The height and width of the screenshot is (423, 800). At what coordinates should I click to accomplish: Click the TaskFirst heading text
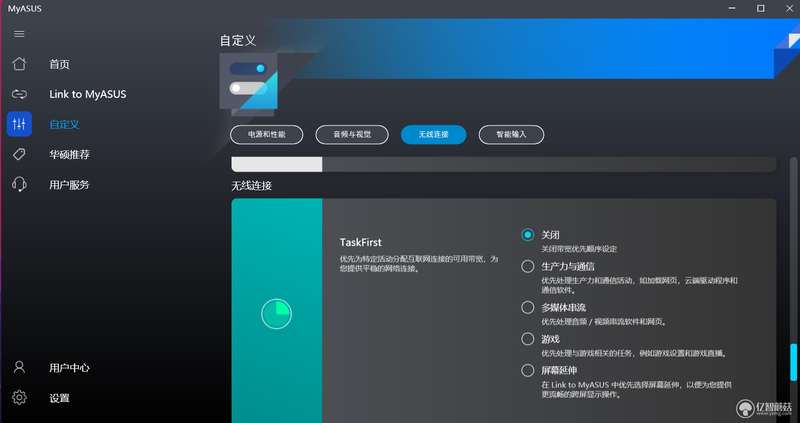361,242
